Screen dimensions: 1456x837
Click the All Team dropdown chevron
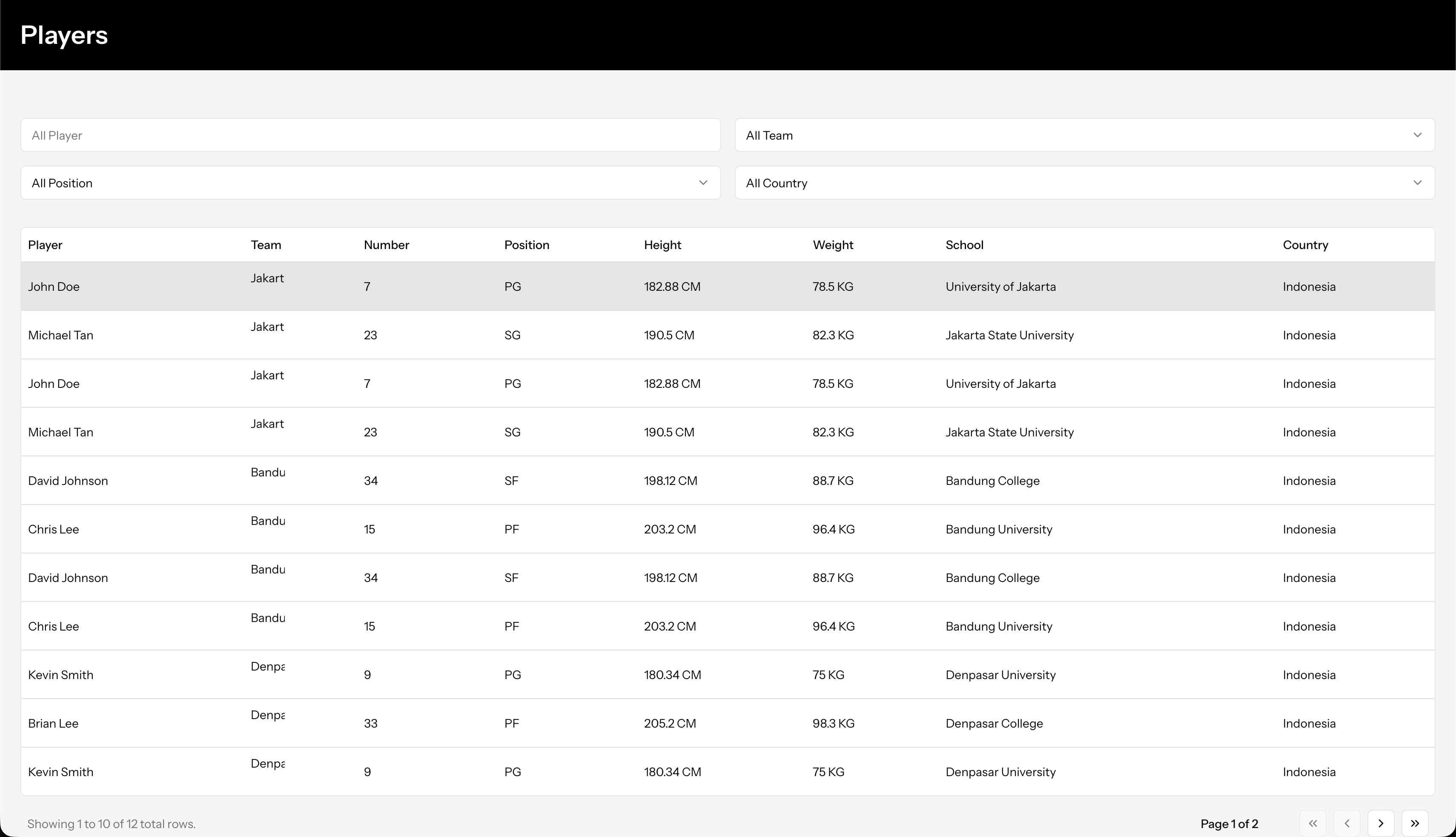click(1418, 135)
